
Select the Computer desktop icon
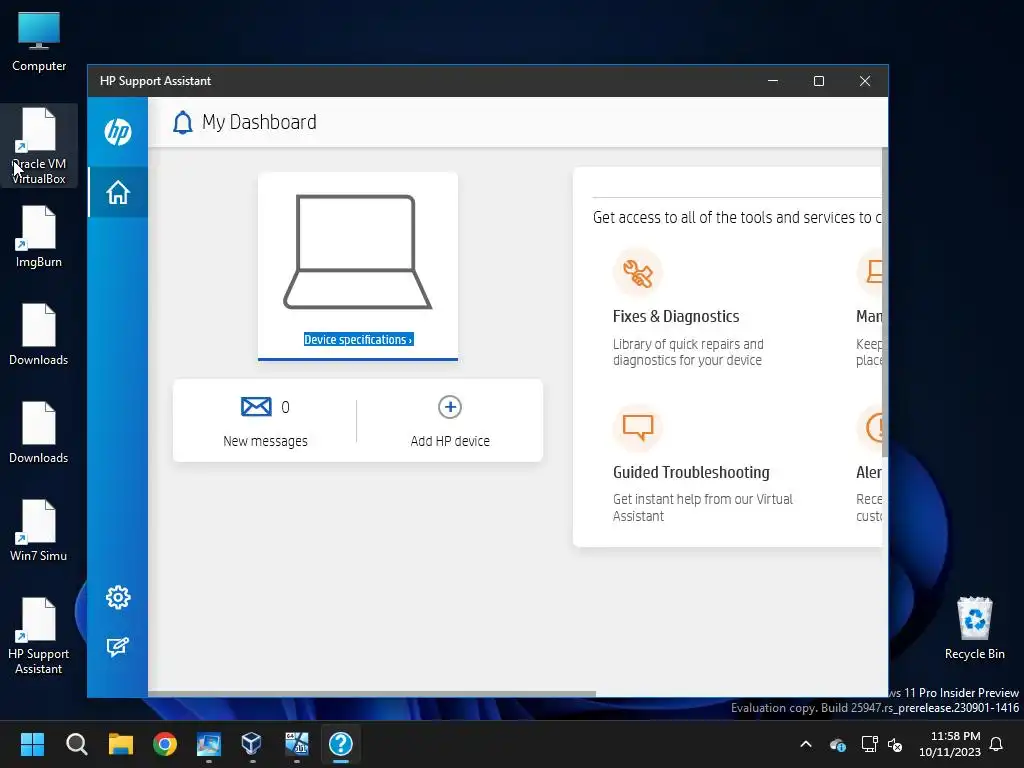click(x=39, y=42)
